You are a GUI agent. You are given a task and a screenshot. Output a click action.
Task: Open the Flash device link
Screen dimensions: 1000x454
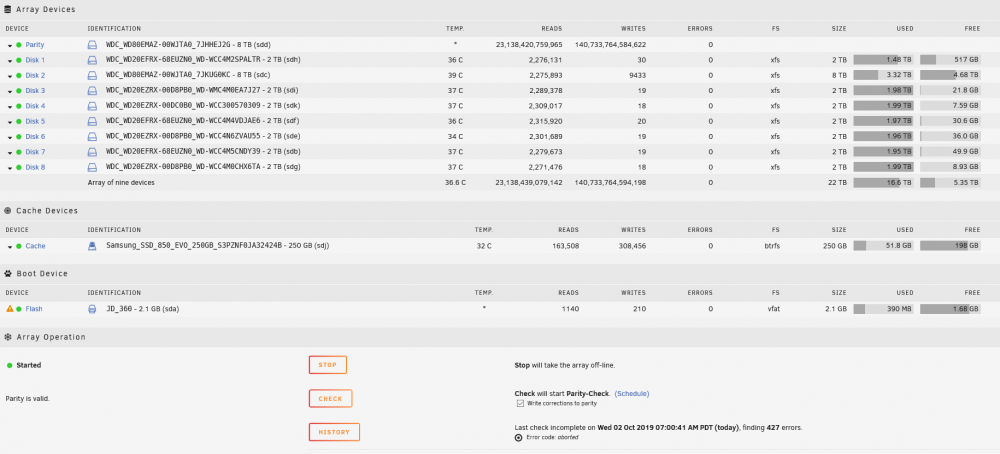click(34, 309)
